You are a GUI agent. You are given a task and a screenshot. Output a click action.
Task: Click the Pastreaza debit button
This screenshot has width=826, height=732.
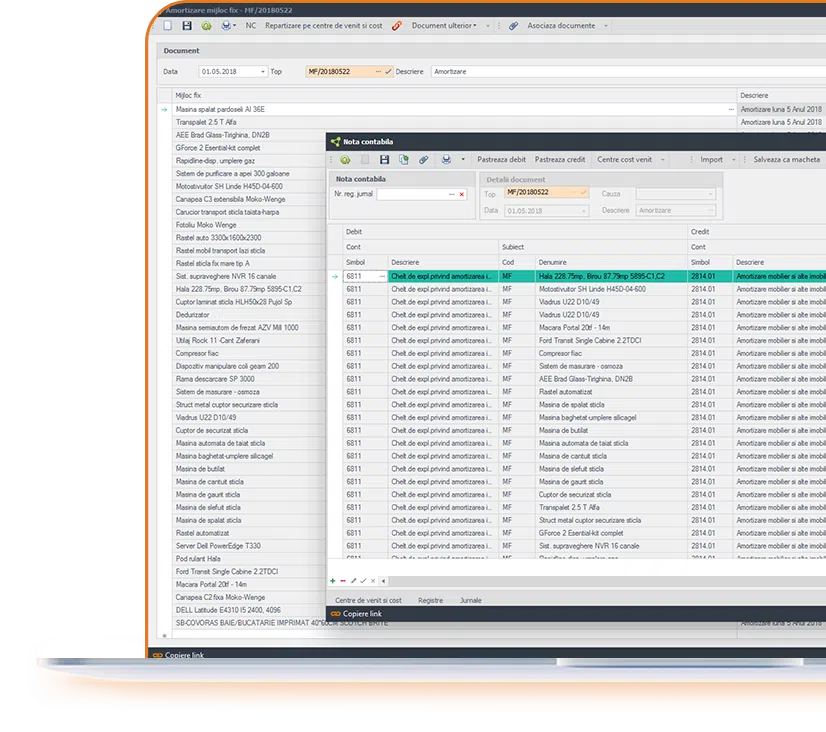(501, 160)
